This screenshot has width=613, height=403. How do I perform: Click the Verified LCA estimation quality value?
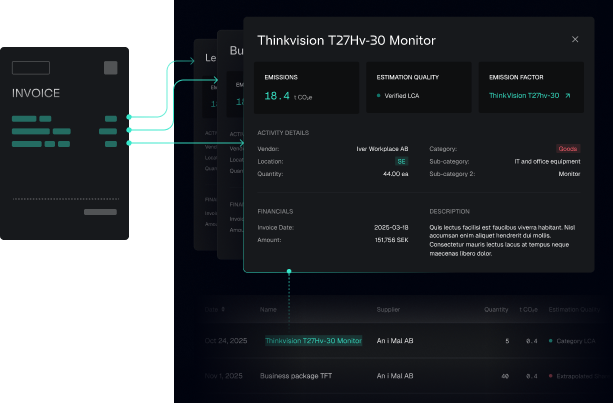[x=401, y=95]
